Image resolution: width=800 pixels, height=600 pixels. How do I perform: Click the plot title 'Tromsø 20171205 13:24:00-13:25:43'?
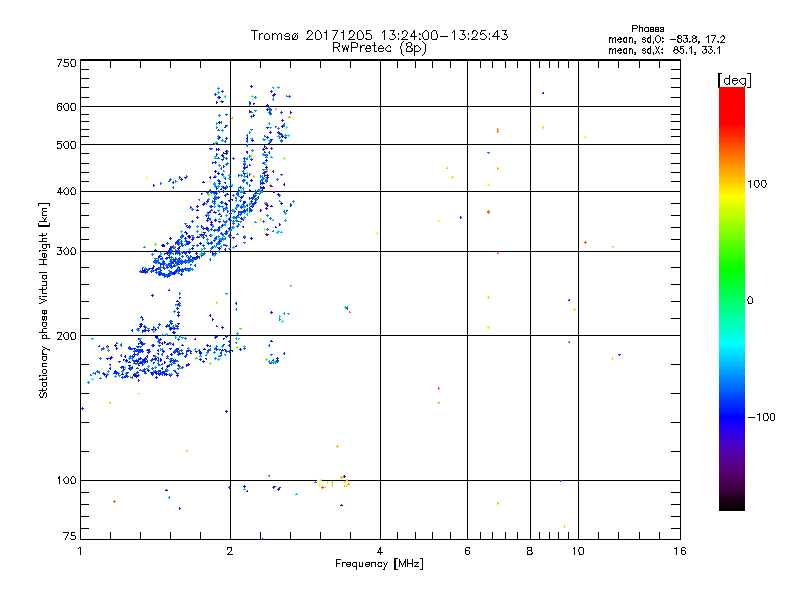click(x=379, y=35)
